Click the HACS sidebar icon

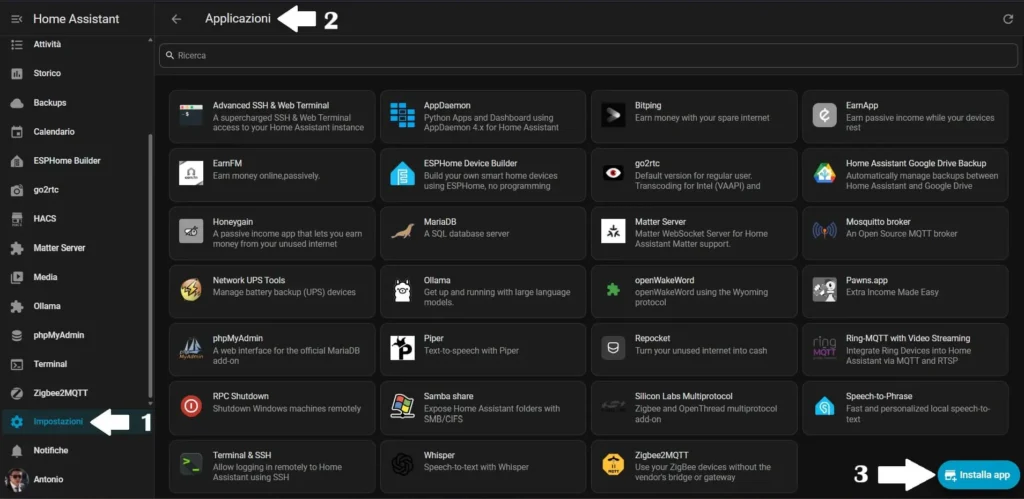pos(18,219)
